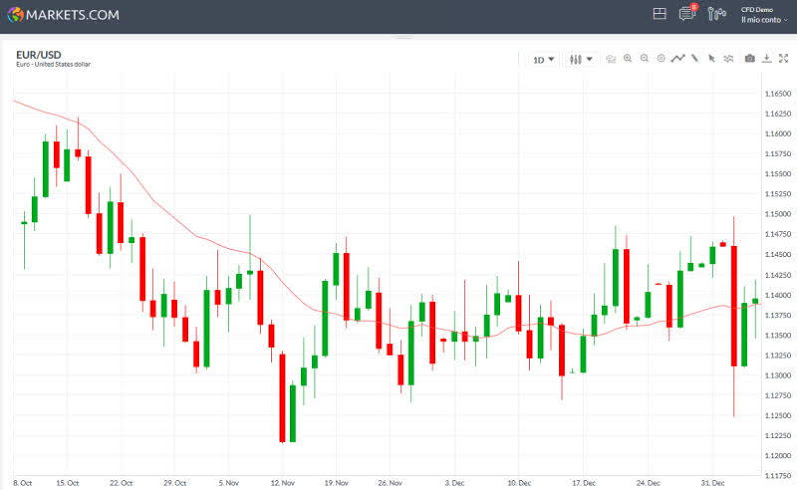Expand the 'Il mio conto' account menu
The width and height of the screenshot is (797, 490).
pyautogui.click(x=763, y=20)
